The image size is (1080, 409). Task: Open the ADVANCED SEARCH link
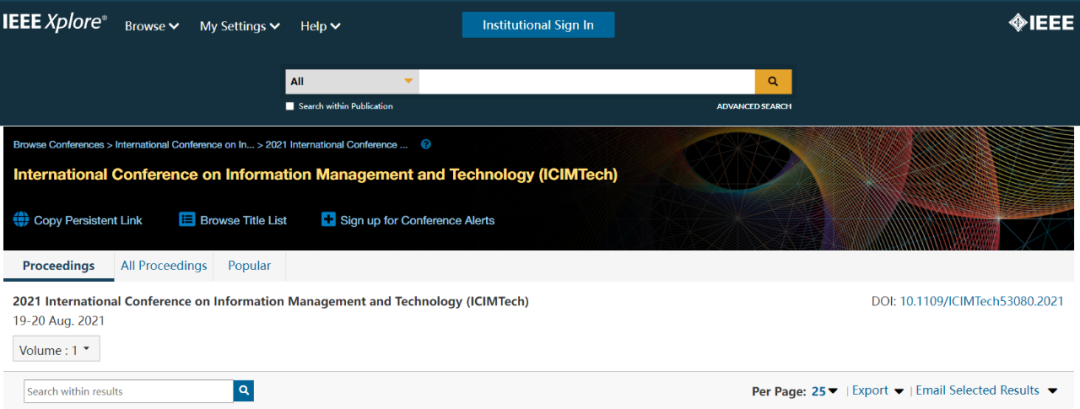(x=754, y=107)
